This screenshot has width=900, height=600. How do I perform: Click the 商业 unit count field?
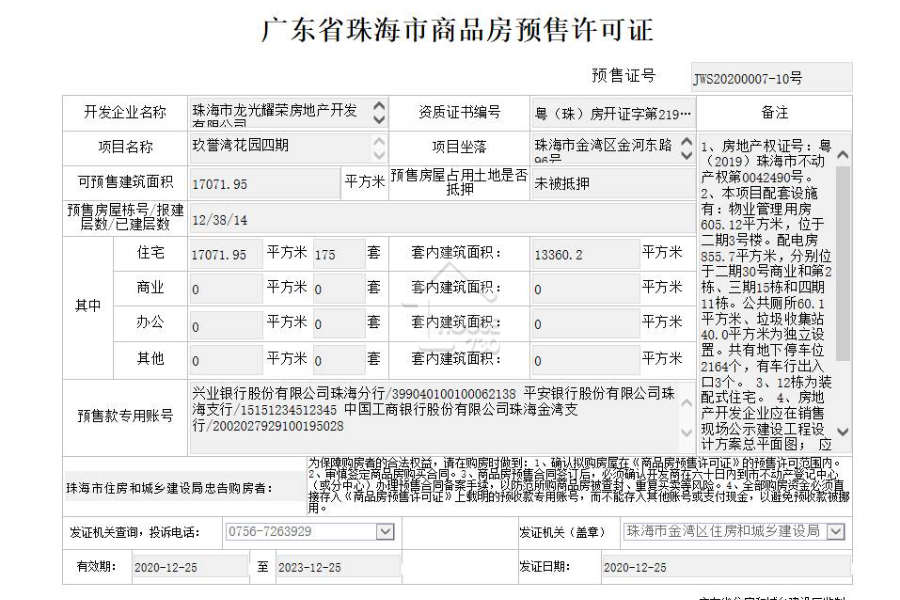point(339,289)
